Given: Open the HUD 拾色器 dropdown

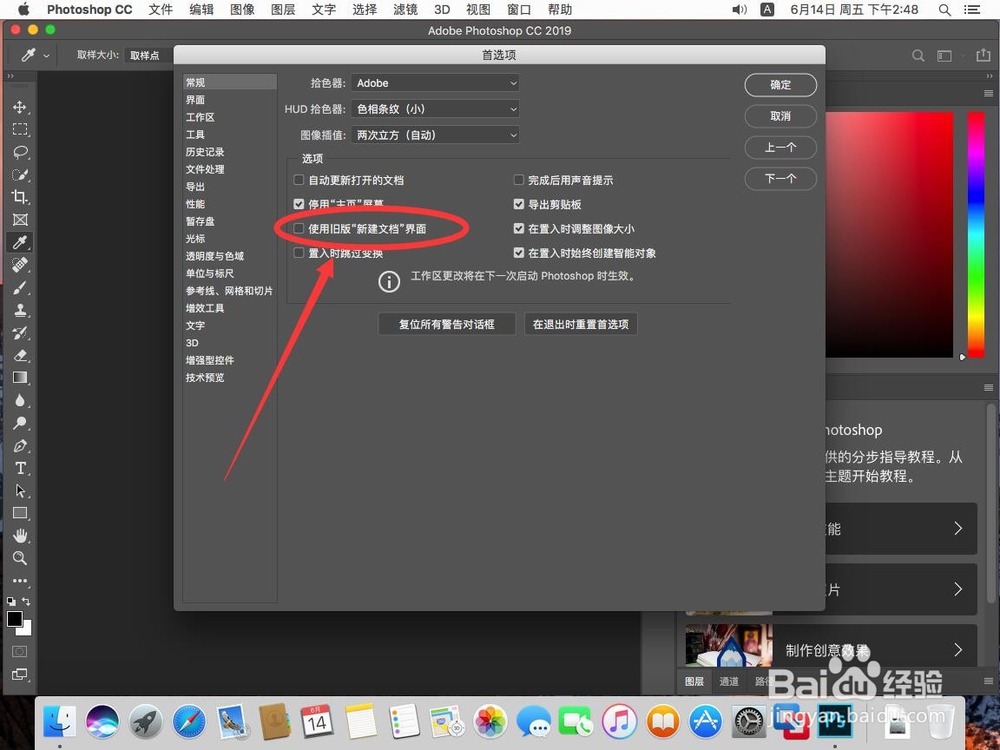Looking at the screenshot, I should point(435,109).
